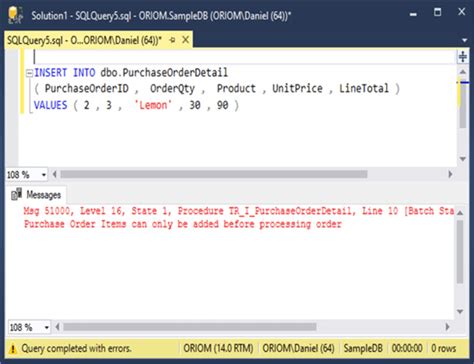Click the Purchase Order Items error message
This screenshot has width=474, height=364.
[x=183, y=224]
